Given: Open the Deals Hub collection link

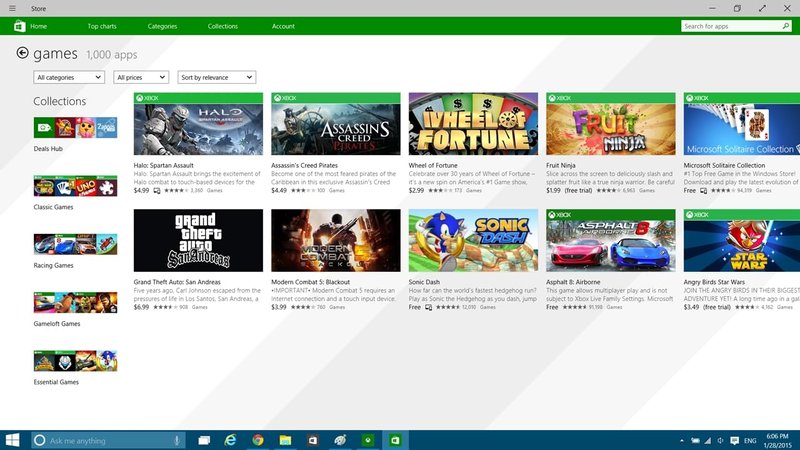Looking at the screenshot, I should point(48,148).
